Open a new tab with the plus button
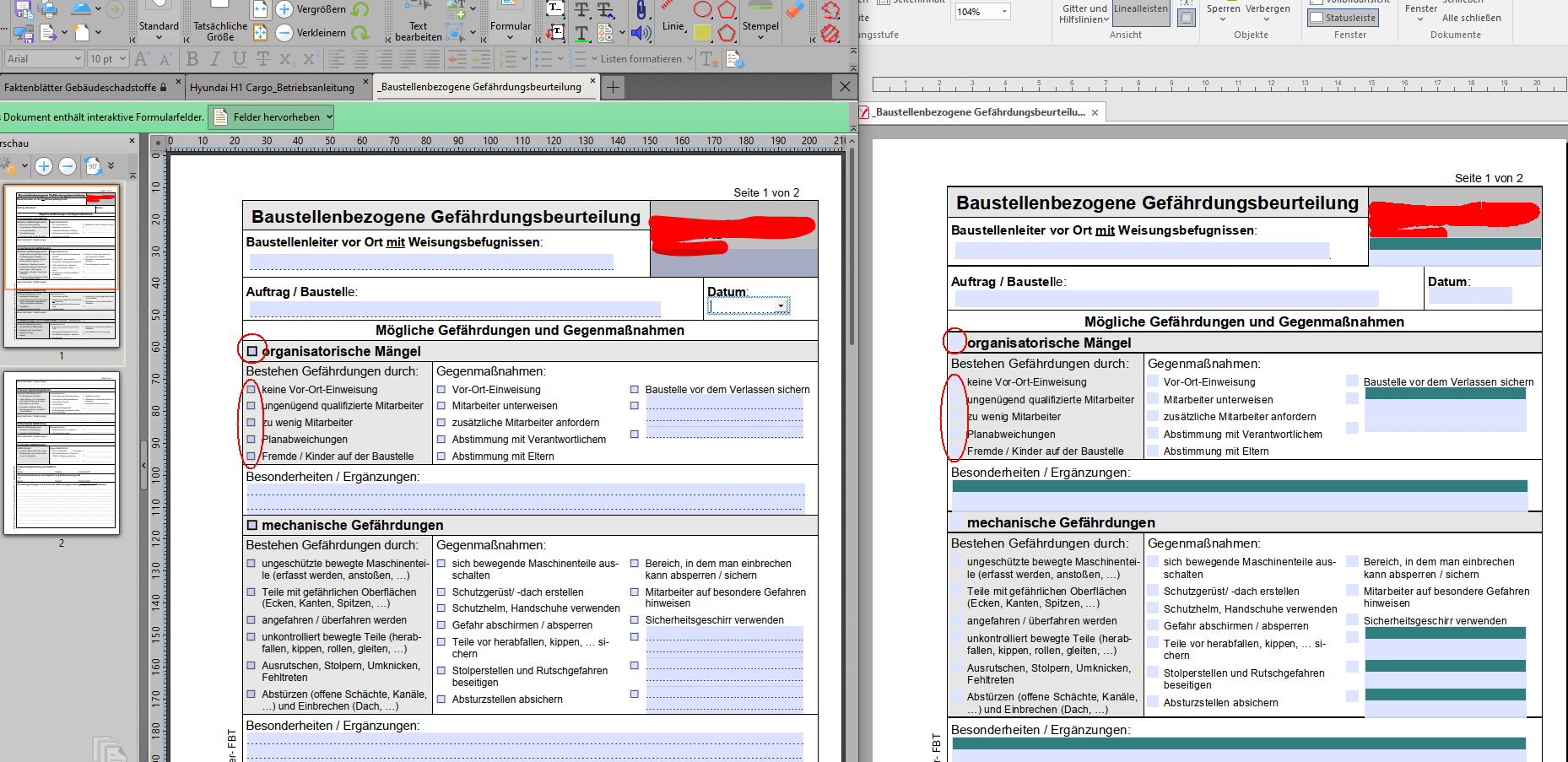Image resolution: width=1568 pixels, height=762 pixels. pyautogui.click(x=614, y=87)
